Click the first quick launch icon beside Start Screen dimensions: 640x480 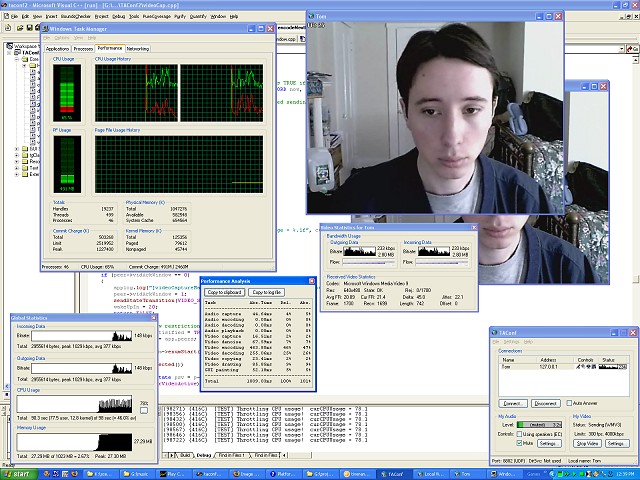point(47,474)
